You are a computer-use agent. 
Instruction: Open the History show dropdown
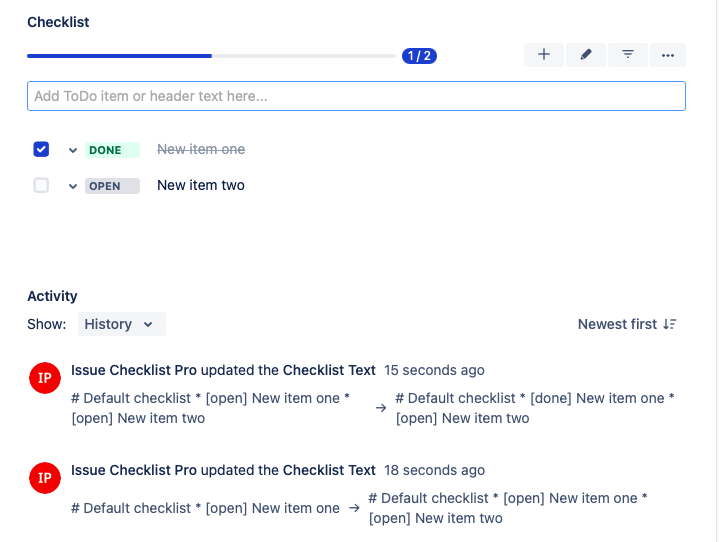click(x=121, y=324)
